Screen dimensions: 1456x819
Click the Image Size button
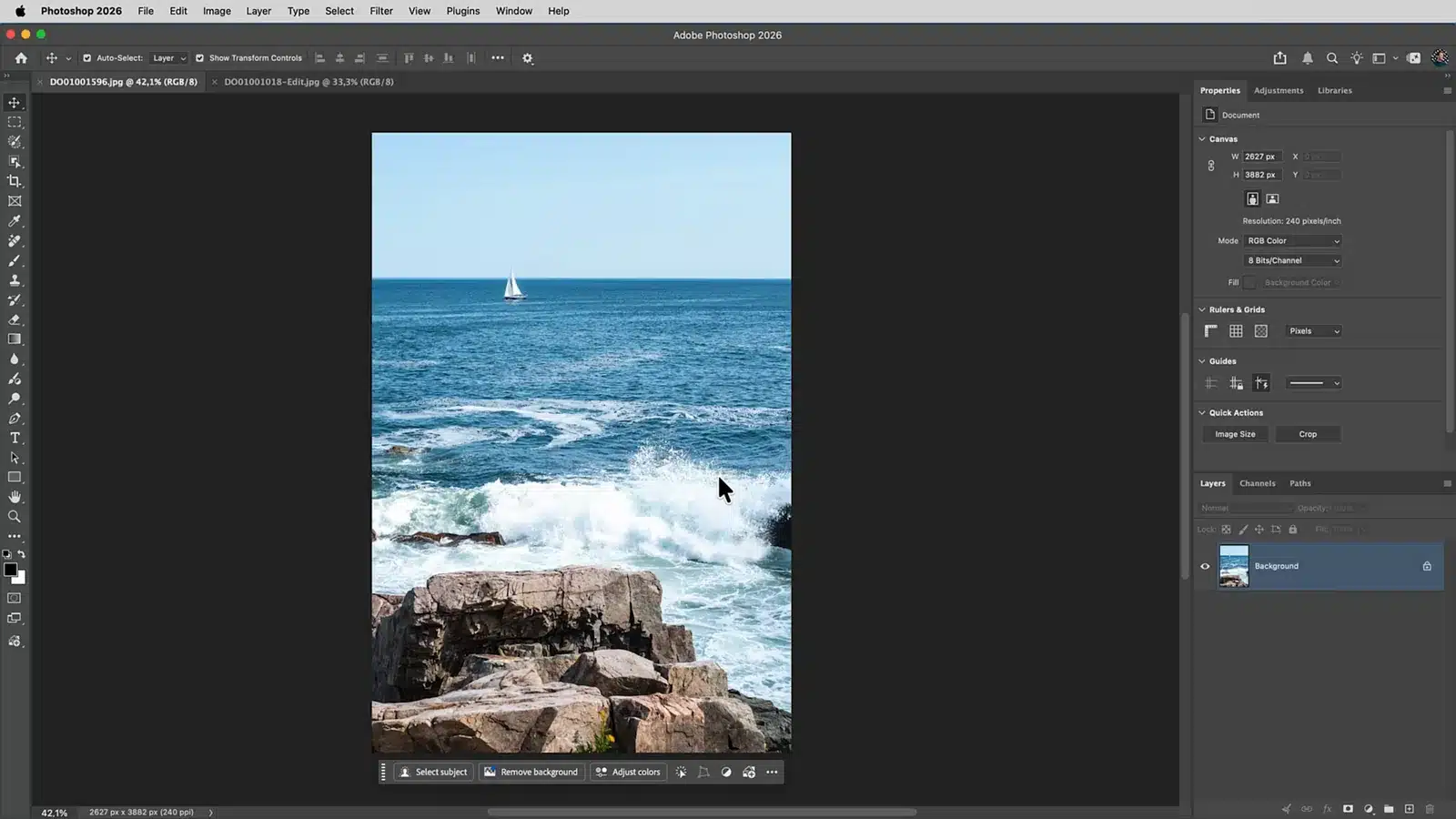tap(1235, 434)
